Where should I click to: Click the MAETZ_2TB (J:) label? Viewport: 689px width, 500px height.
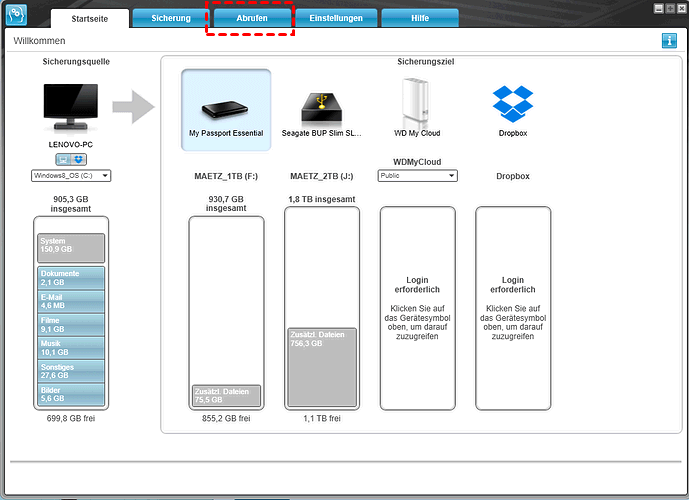[x=322, y=176]
